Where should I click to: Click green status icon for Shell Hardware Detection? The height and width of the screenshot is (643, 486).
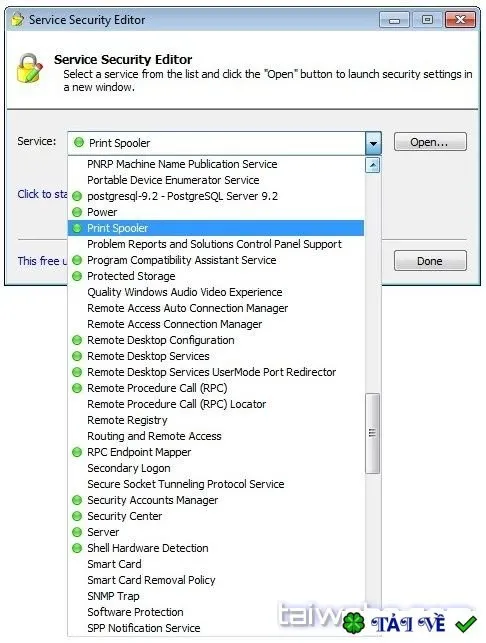click(x=77, y=548)
